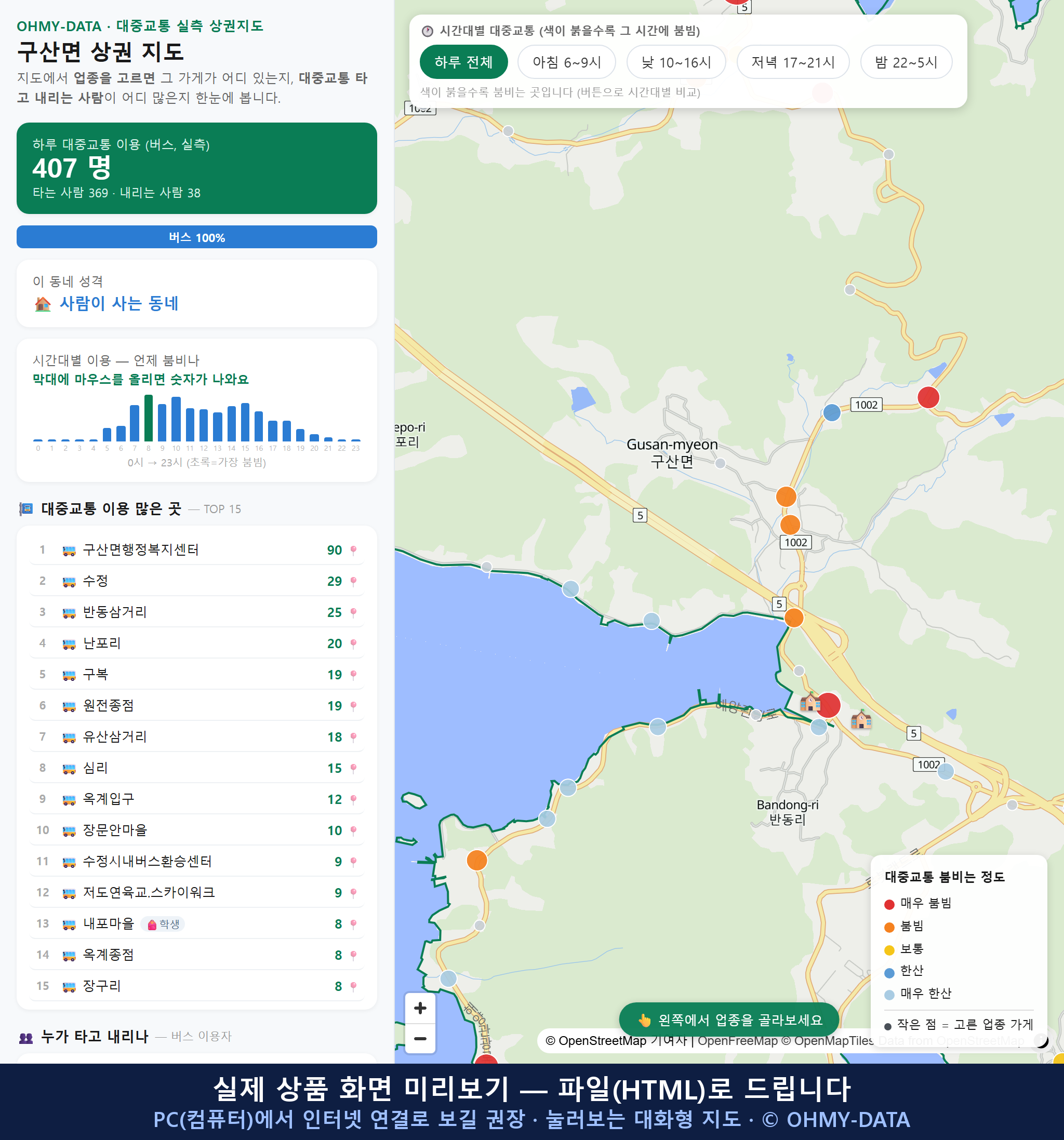Open the OpenFreeMap attribution link
Viewport: 1064px width, 1140px height.
(738, 1041)
